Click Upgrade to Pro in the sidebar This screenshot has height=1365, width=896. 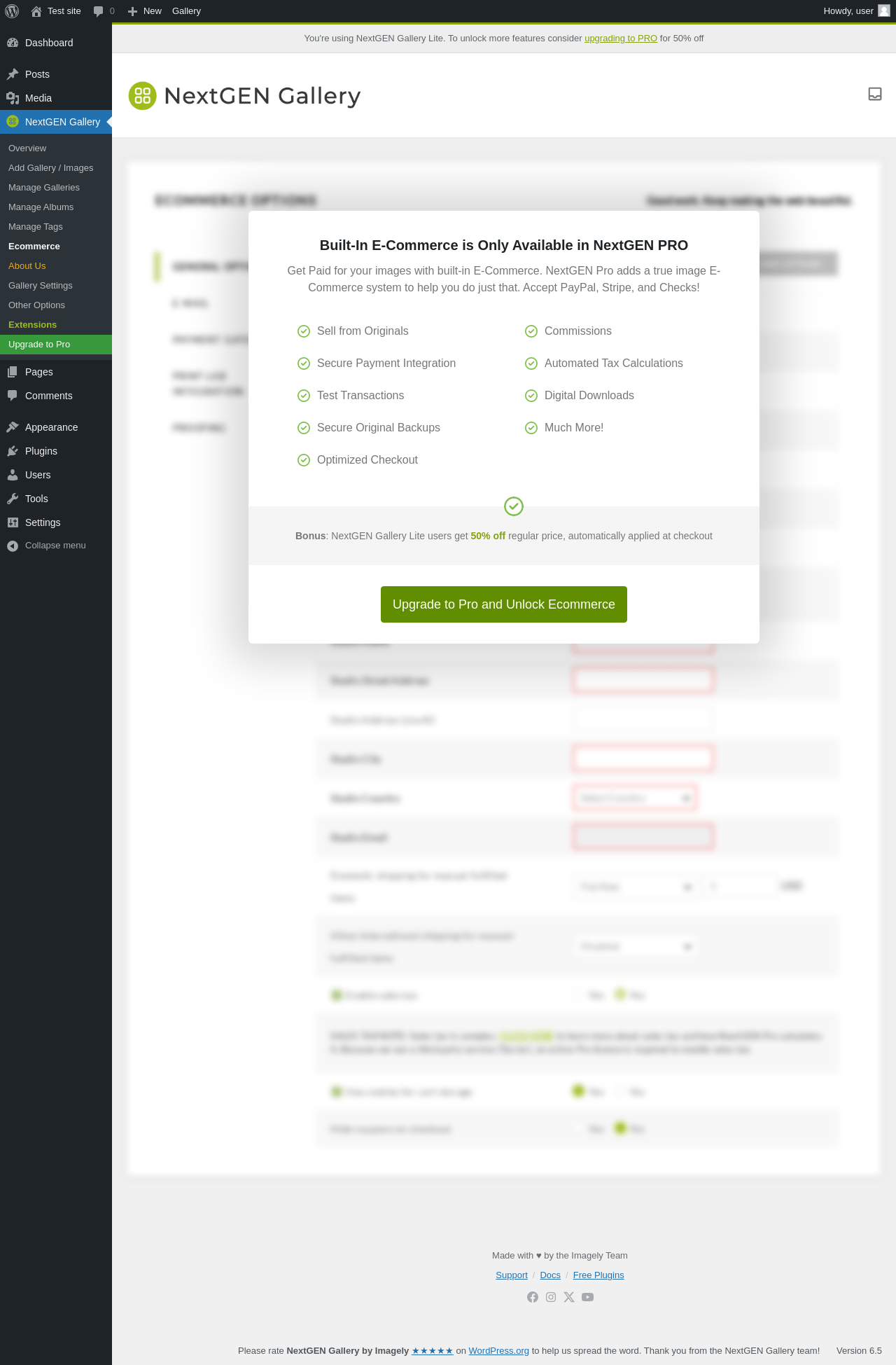tap(56, 345)
